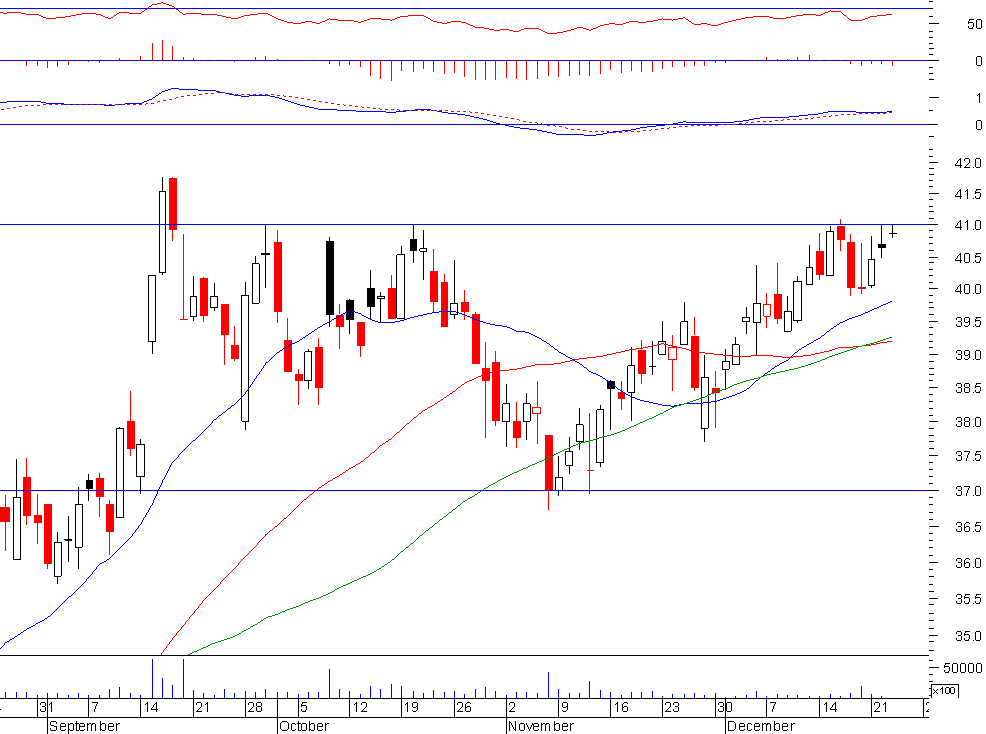Click the 42.0 price axis label

[x=968, y=163]
